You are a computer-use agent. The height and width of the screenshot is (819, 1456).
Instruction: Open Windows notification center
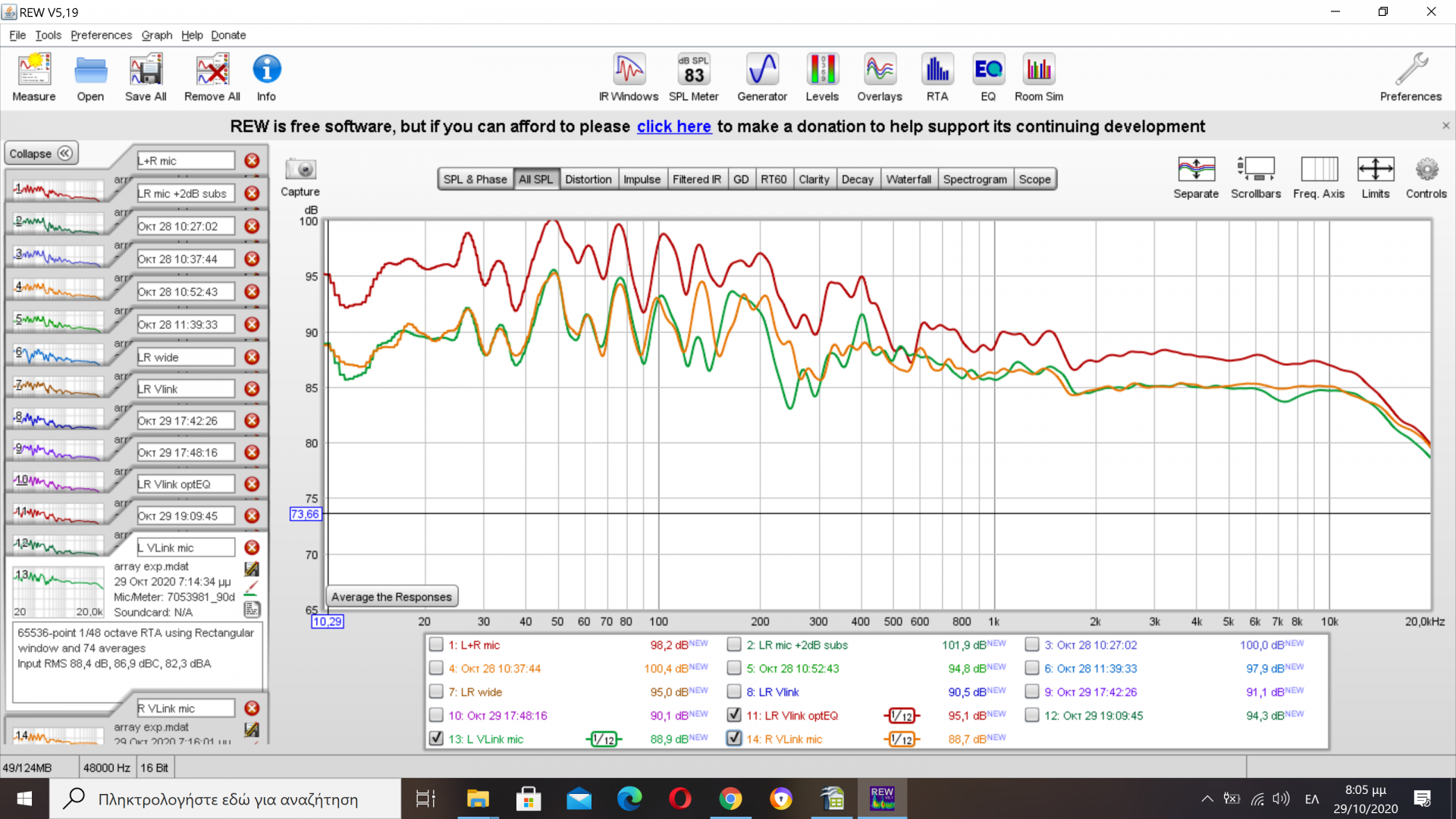pos(1422,799)
